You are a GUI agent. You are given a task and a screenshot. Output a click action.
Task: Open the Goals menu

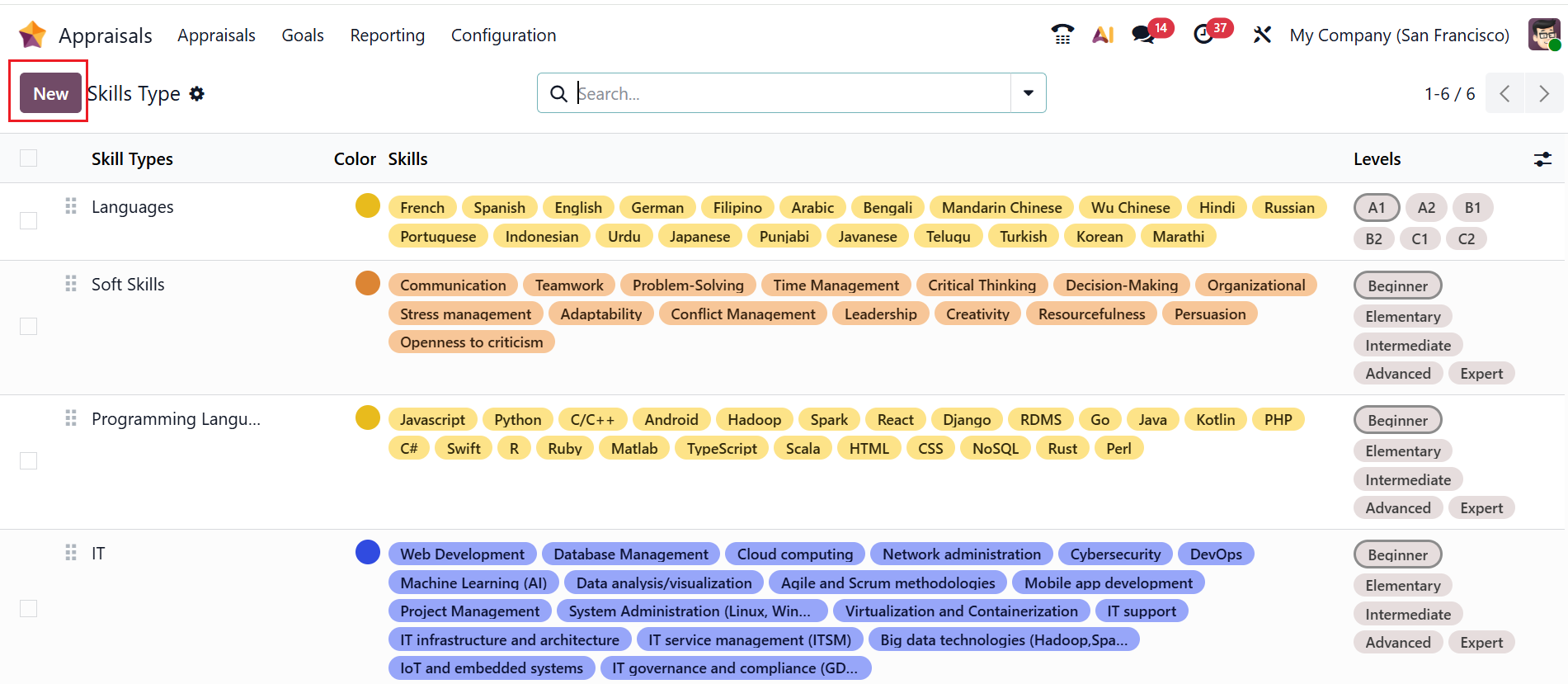click(303, 35)
